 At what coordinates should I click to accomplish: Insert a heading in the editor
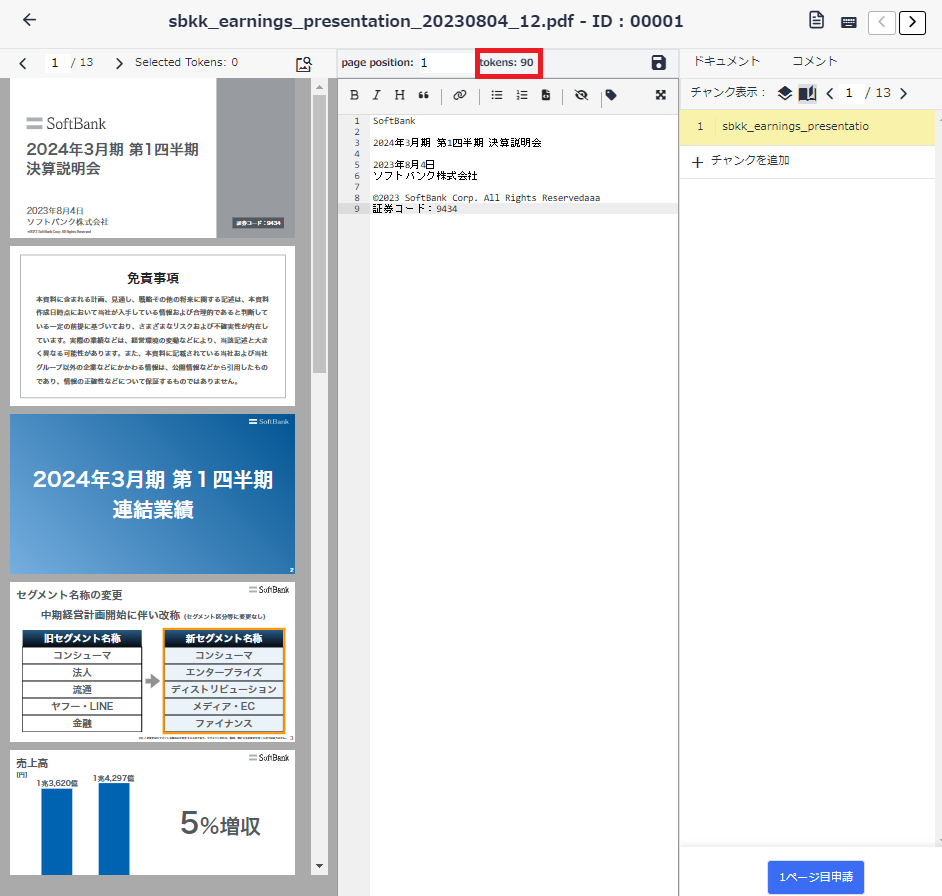click(400, 95)
